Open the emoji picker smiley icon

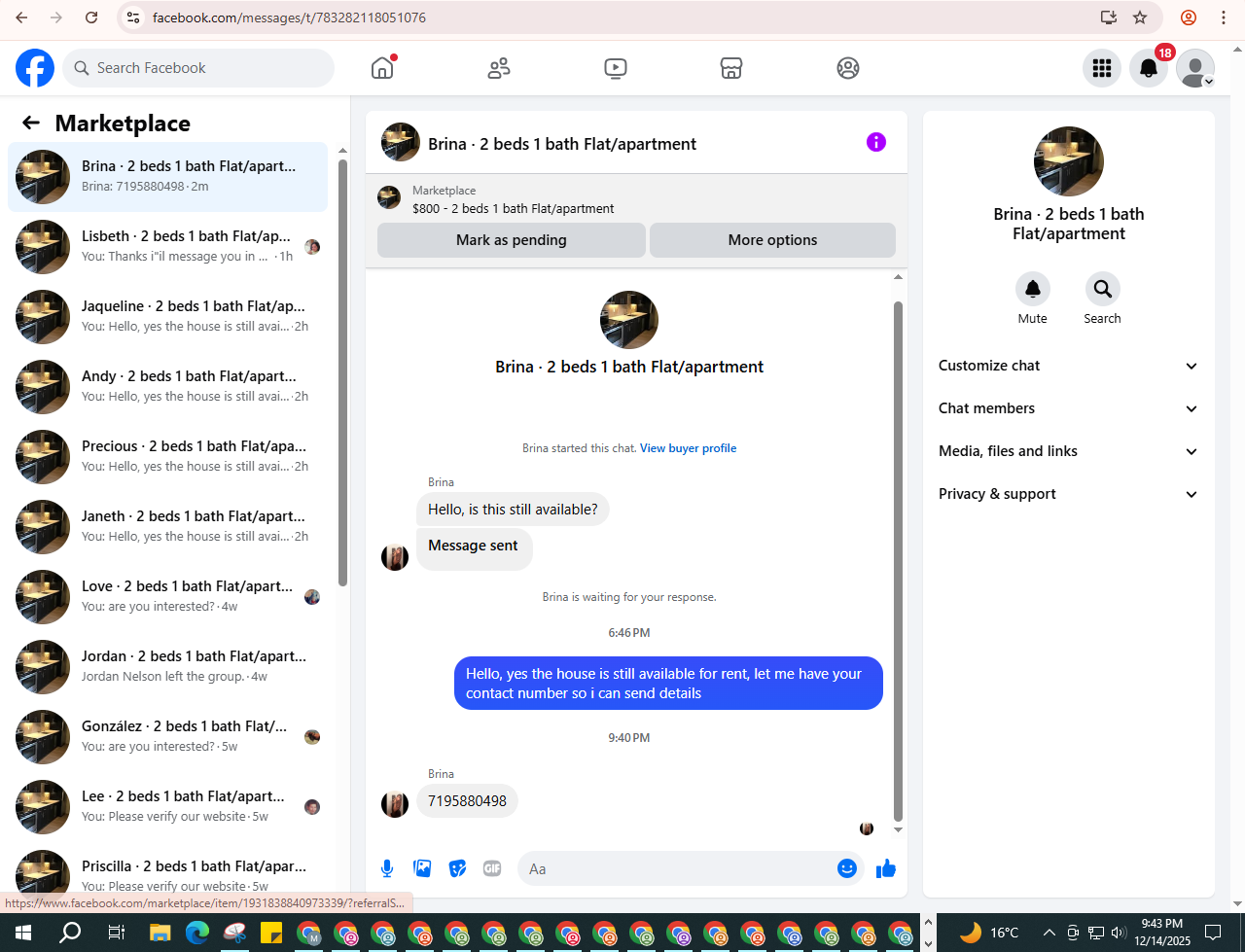(x=847, y=868)
